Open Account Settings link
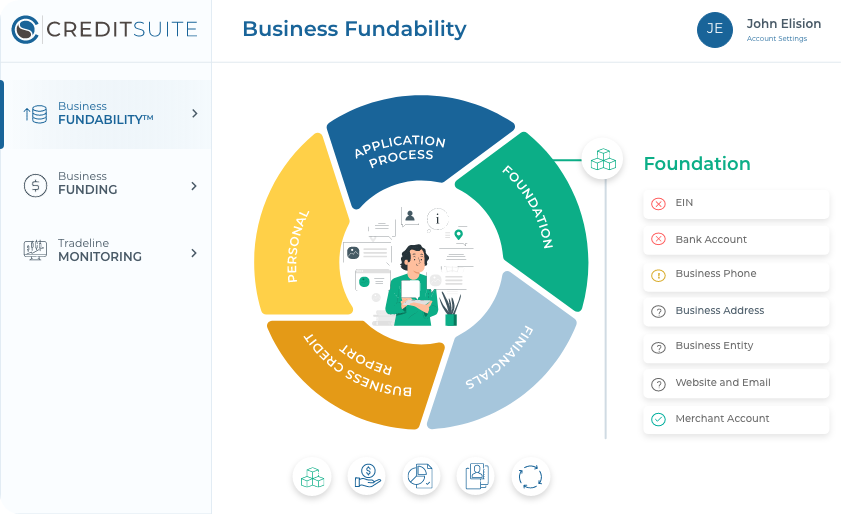This screenshot has height=514, width=844. coord(777,39)
